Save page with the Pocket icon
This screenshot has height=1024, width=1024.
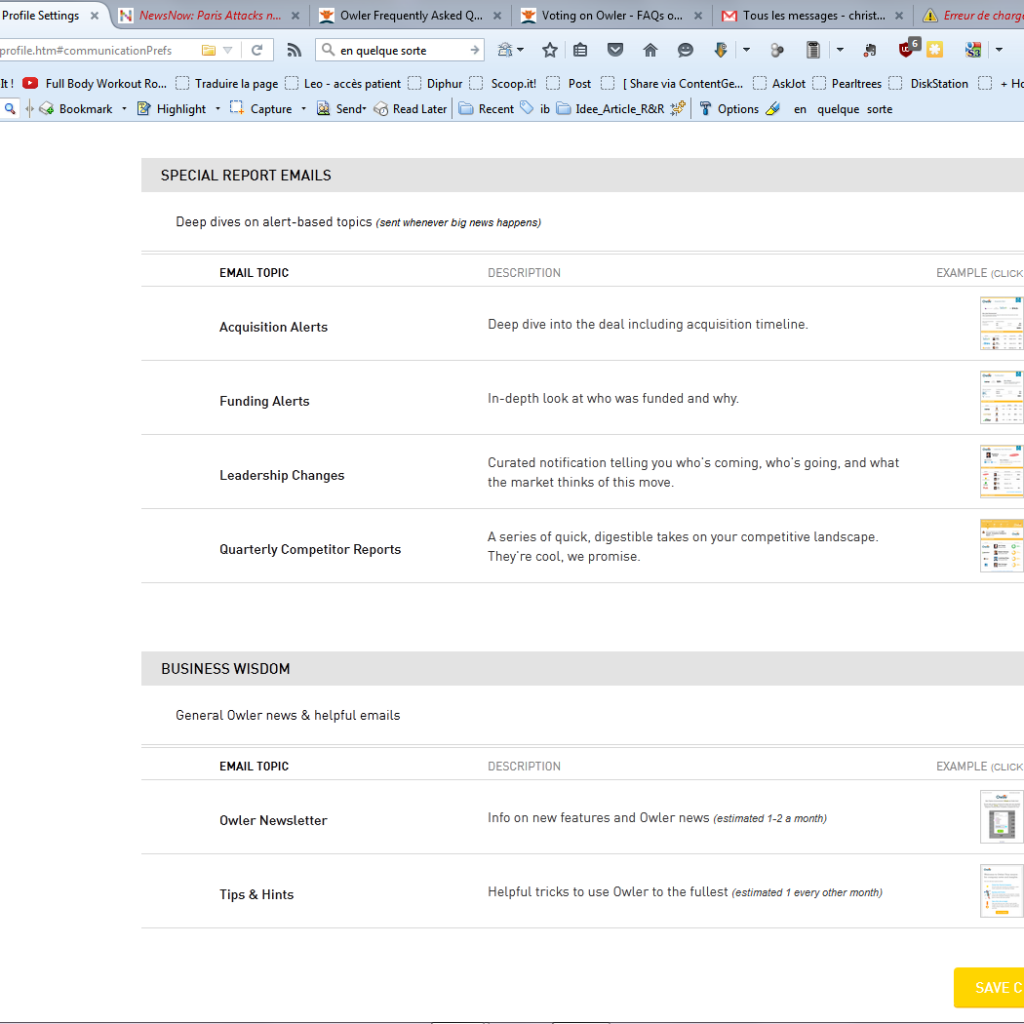(x=615, y=50)
